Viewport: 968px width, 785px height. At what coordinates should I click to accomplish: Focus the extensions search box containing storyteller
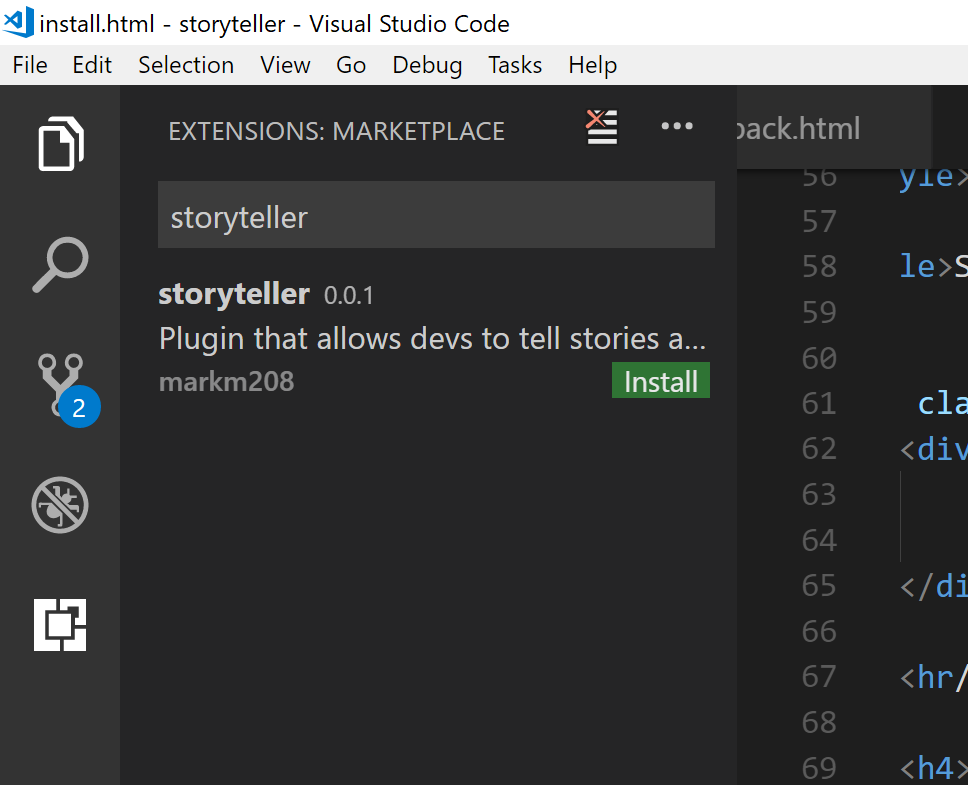point(436,215)
